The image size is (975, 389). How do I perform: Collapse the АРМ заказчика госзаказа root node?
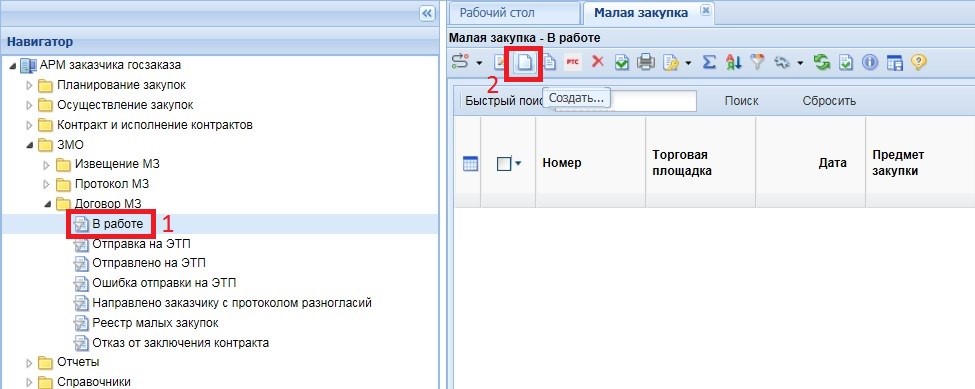(x=12, y=65)
